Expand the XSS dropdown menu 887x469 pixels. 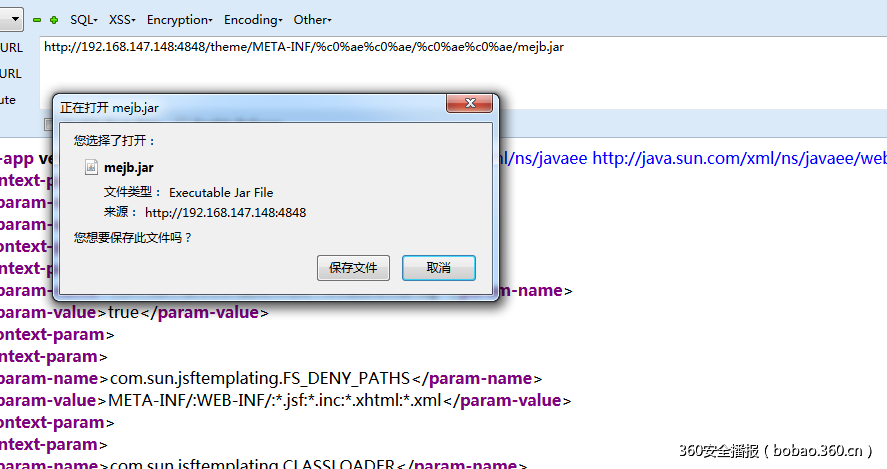pyautogui.click(x=122, y=20)
